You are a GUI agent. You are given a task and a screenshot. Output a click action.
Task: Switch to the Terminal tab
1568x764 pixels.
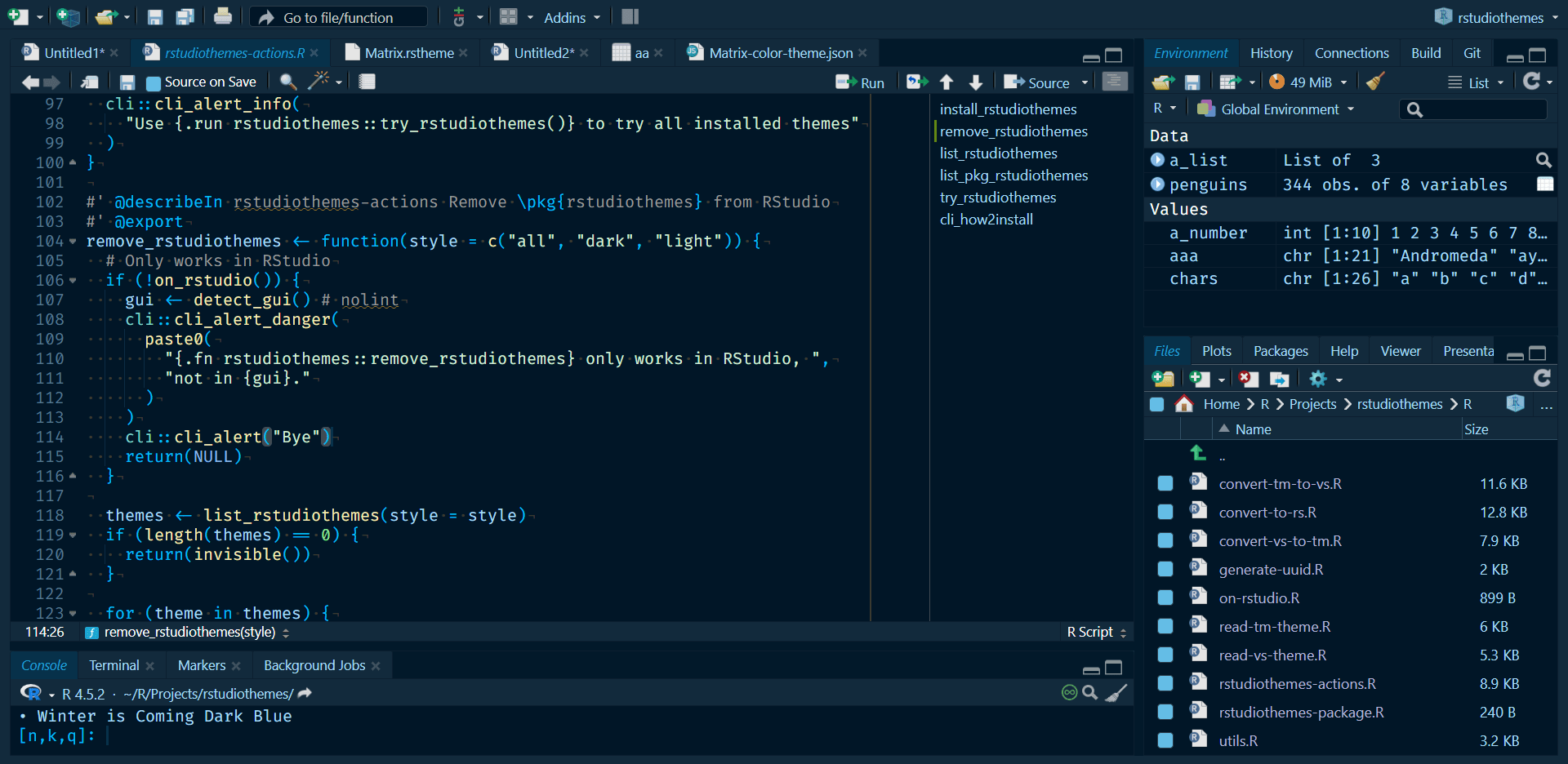coord(114,665)
